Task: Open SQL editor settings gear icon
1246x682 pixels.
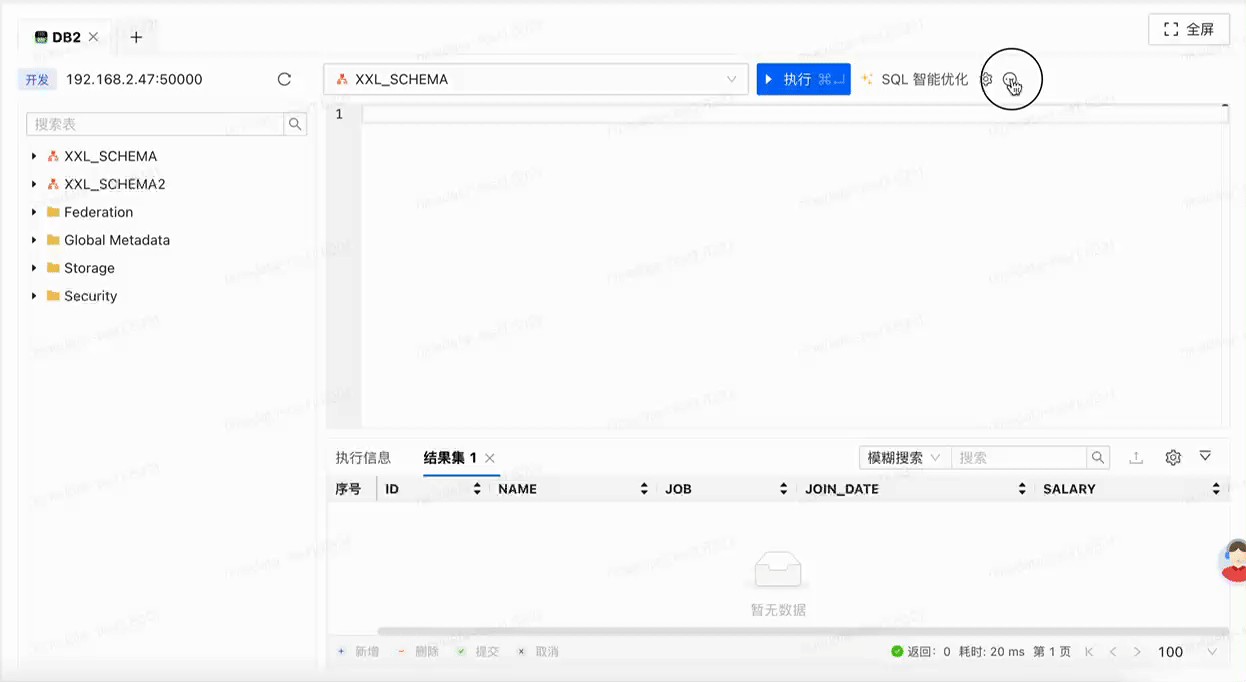Action: point(986,79)
